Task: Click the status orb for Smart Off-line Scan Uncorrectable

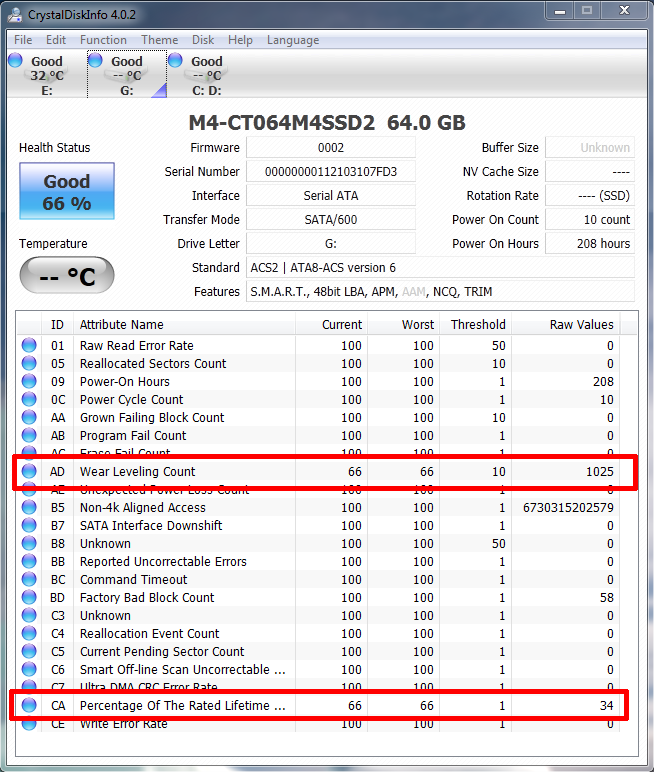Action: [x=29, y=669]
